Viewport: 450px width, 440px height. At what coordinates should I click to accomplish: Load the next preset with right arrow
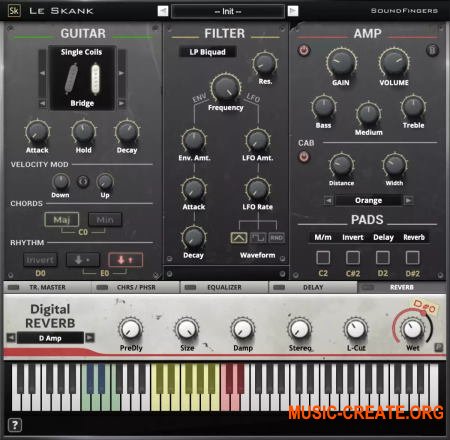[293, 11]
